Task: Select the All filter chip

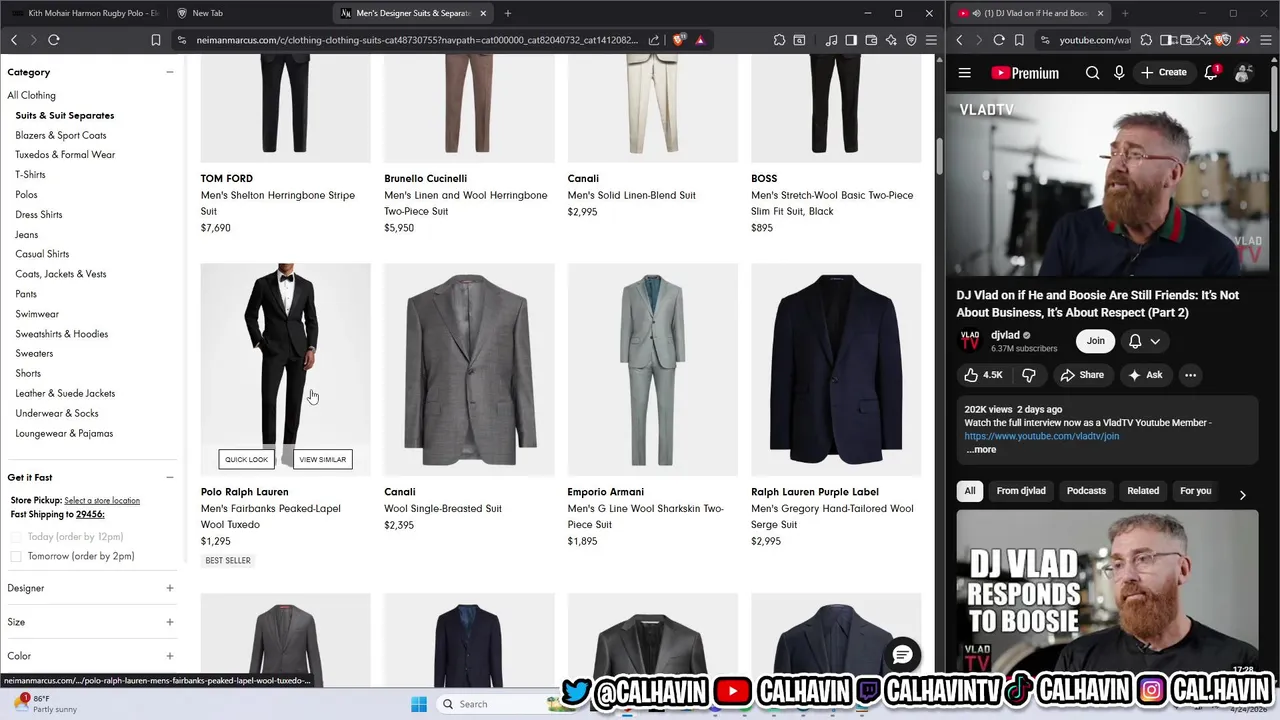Action: [x=969, y=491]
